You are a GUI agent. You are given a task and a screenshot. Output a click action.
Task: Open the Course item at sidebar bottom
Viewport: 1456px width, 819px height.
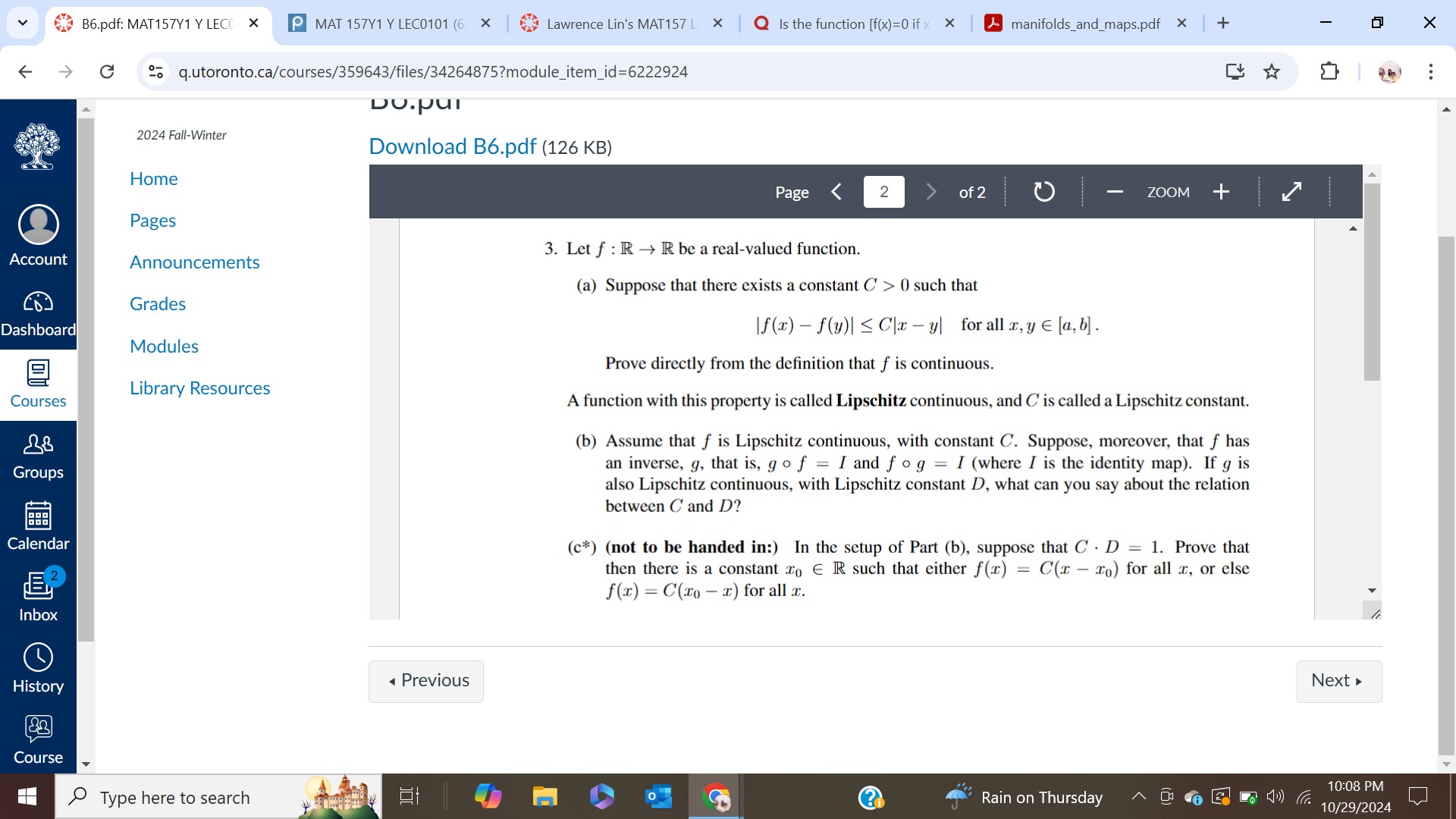[38, 740]
